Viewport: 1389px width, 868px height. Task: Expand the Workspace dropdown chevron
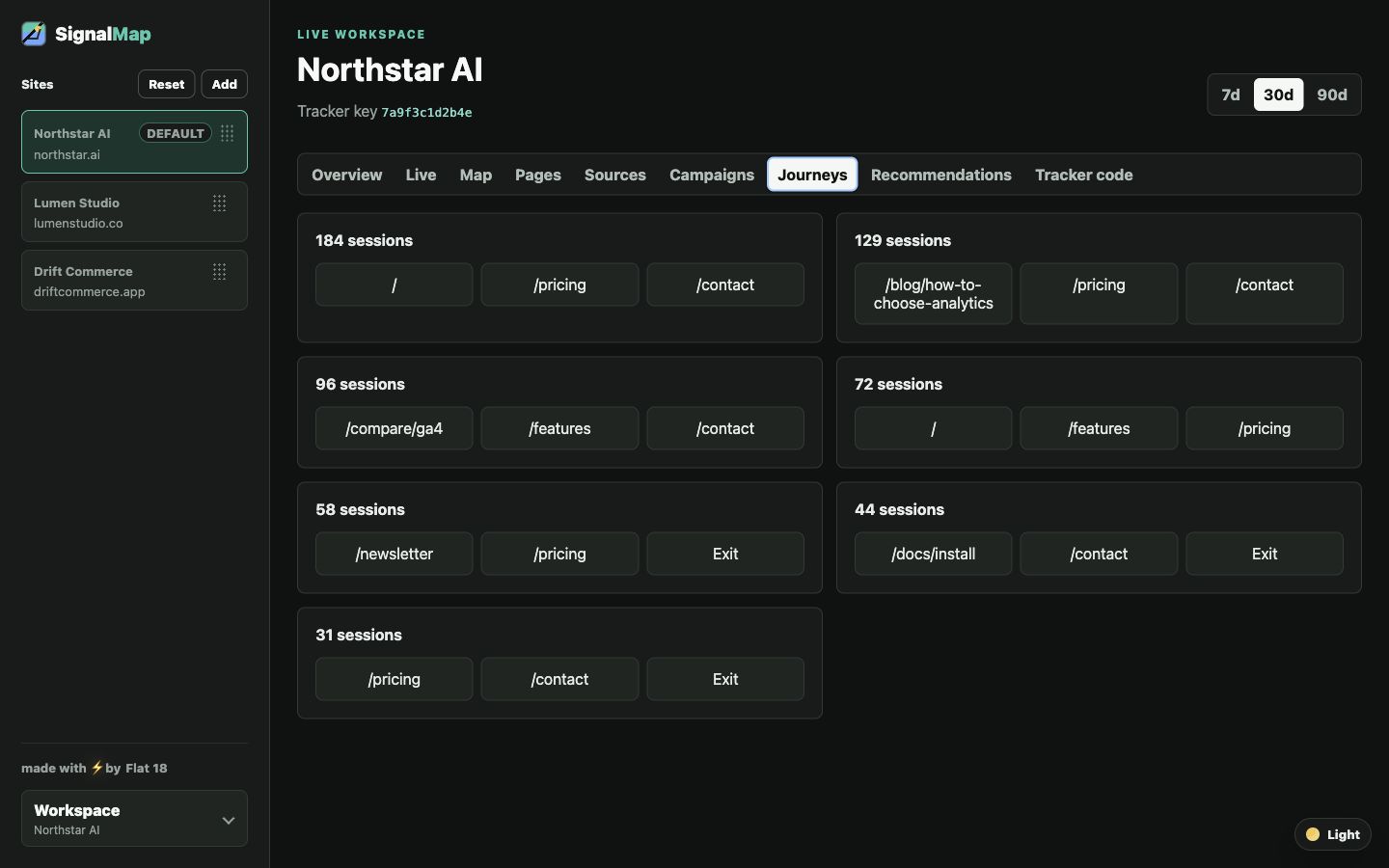[229, 820]
